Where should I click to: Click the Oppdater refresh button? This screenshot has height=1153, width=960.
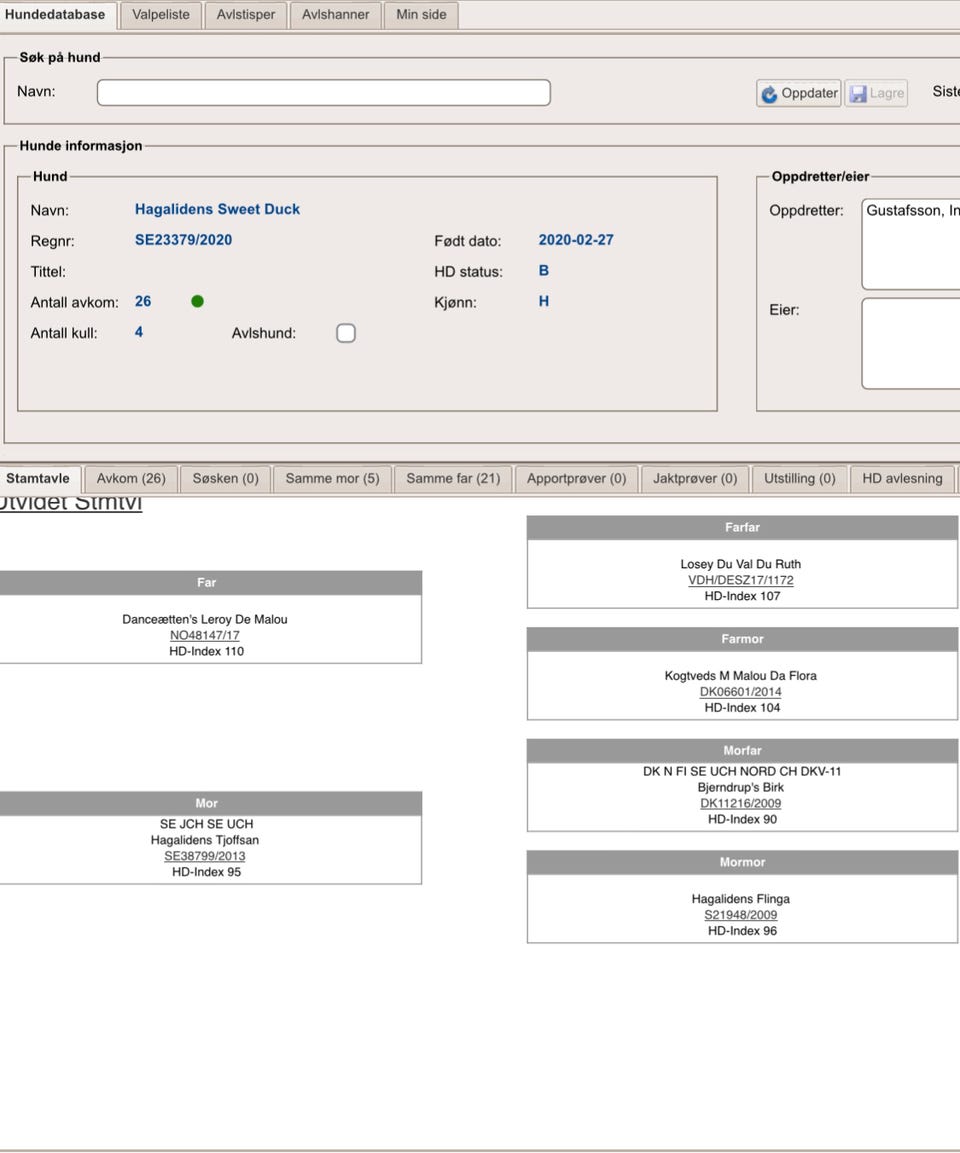click(798, 93)
